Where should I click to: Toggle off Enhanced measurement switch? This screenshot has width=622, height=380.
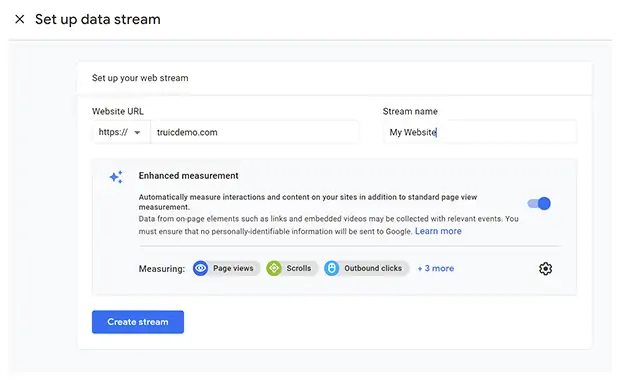click(x=539, y=203)
